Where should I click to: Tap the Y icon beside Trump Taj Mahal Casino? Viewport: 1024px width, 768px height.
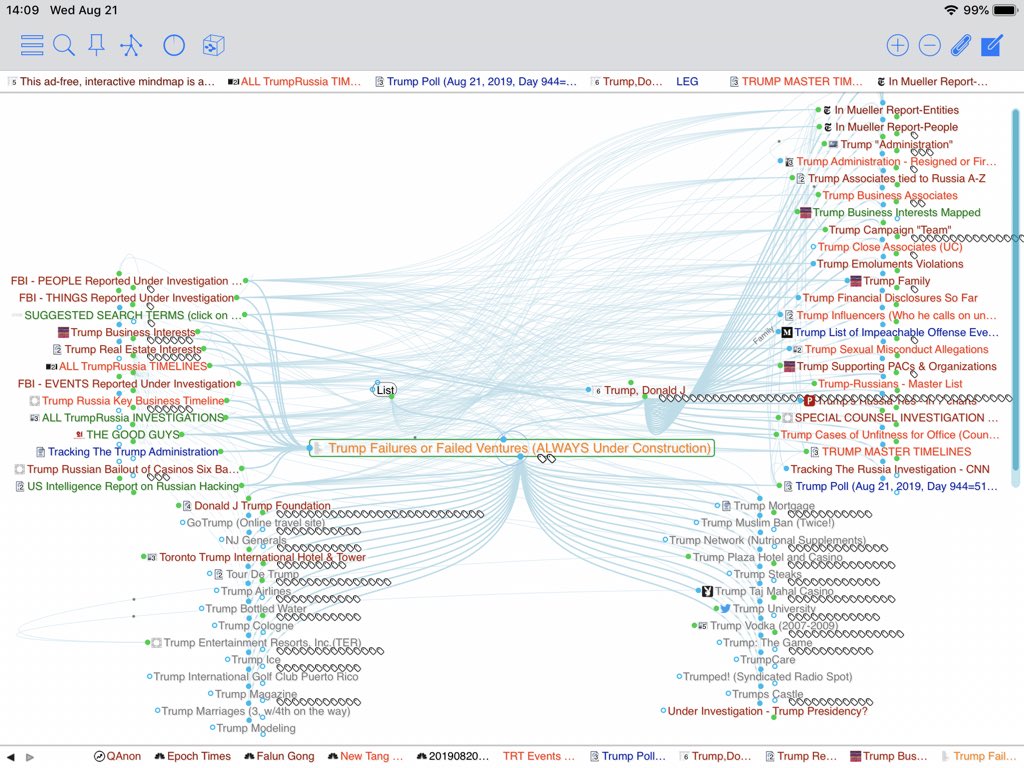pyautogui.click(x=707, y=591)
